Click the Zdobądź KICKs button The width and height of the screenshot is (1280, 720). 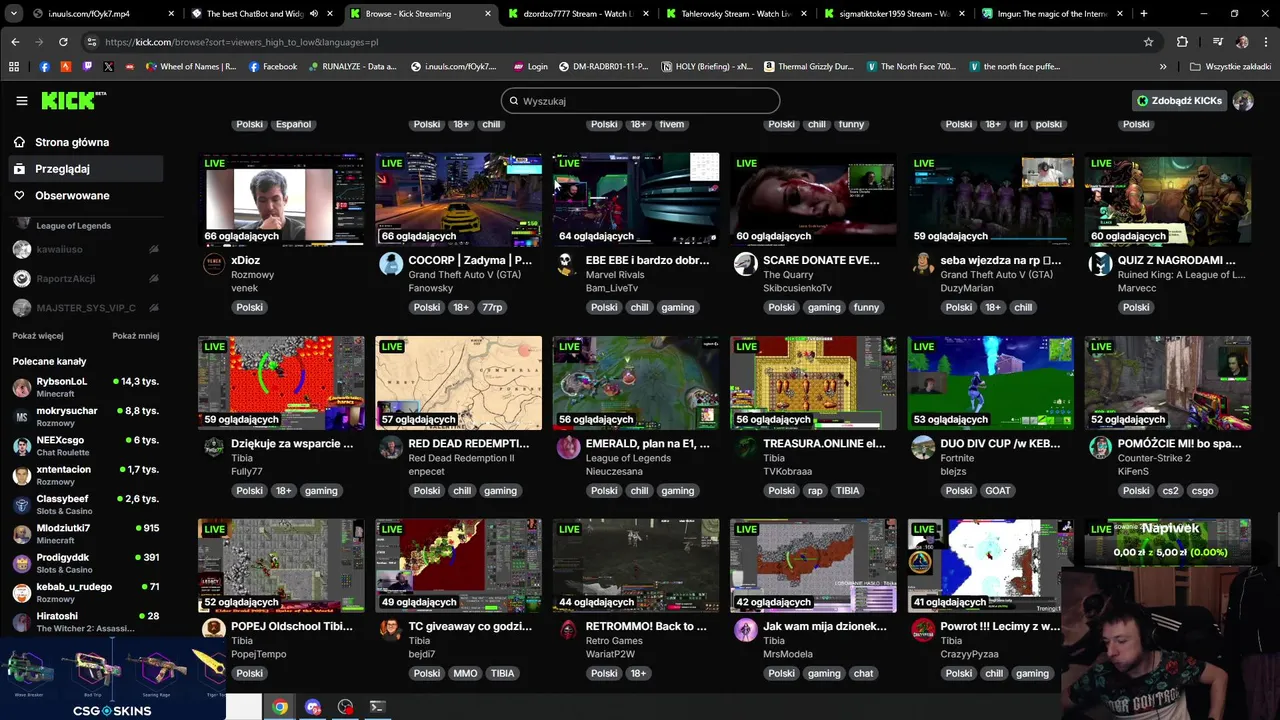click(1180, 101)
